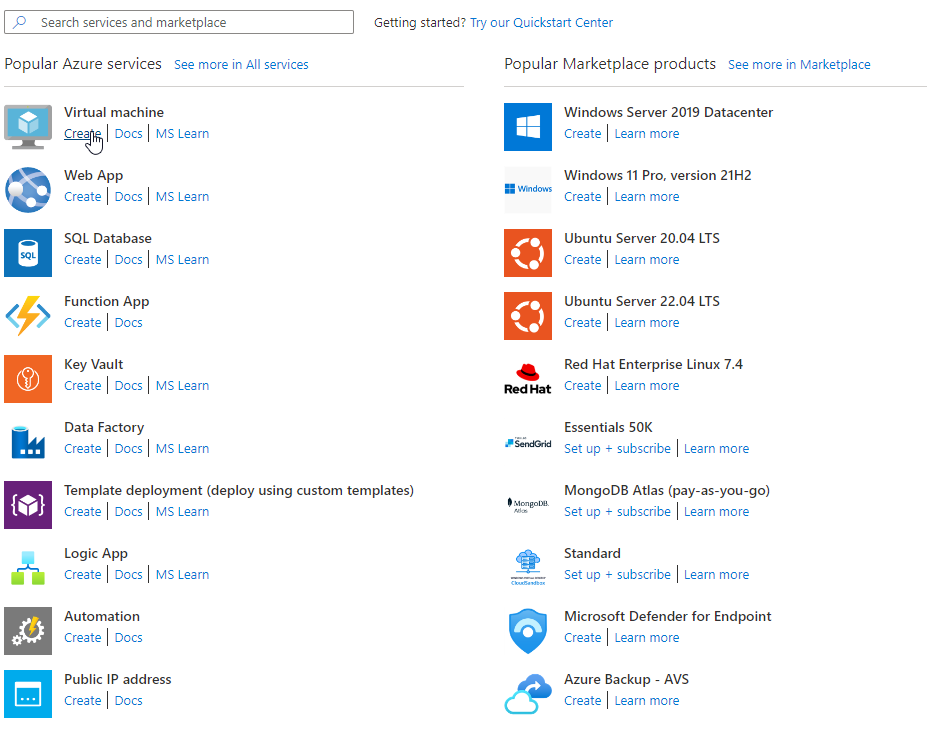The image size is (927, 743).
Task: Learn more about Essentials 50K
Action: [717, 449]
